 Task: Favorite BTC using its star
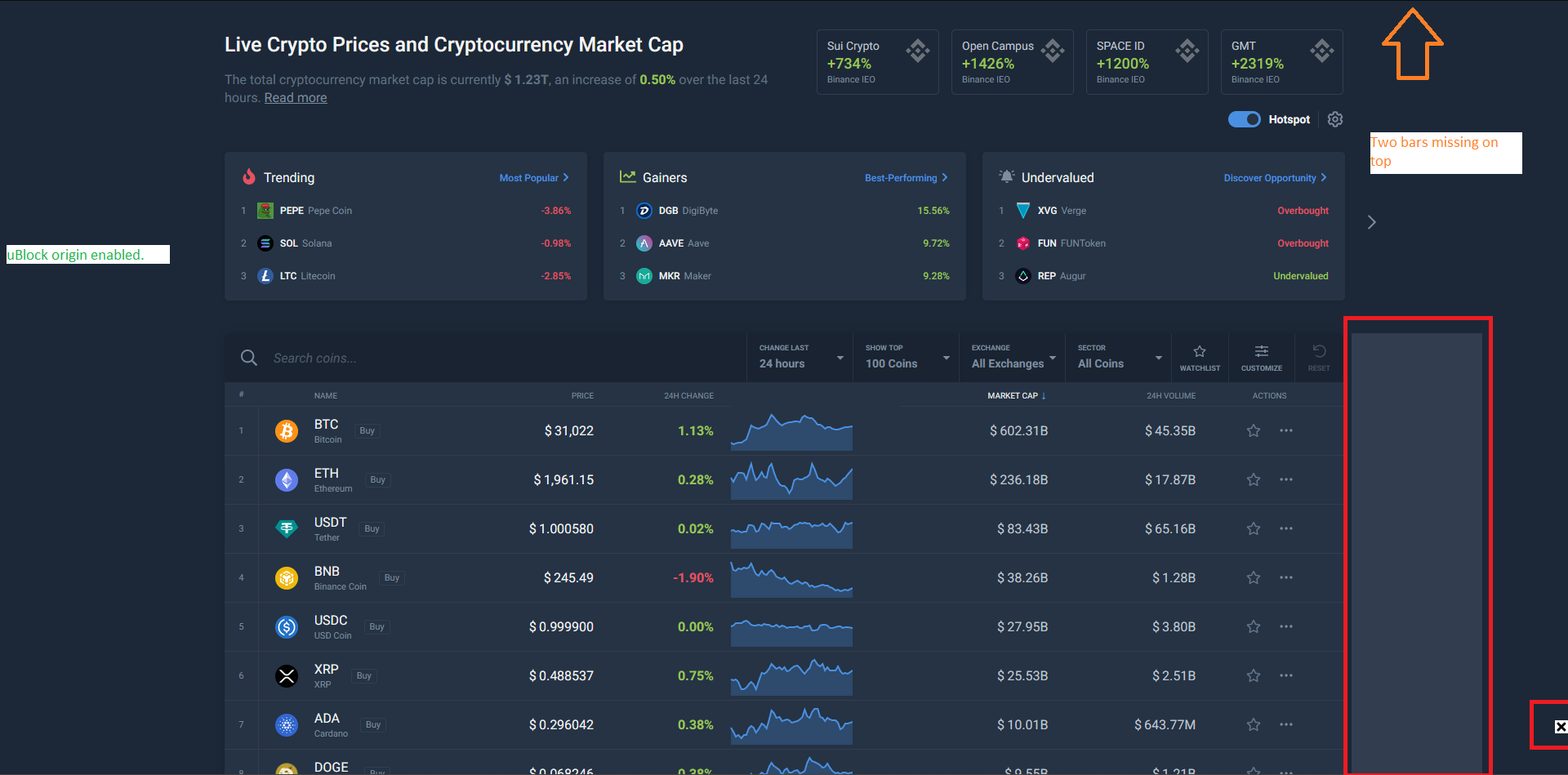click(x=1254, y=430)
